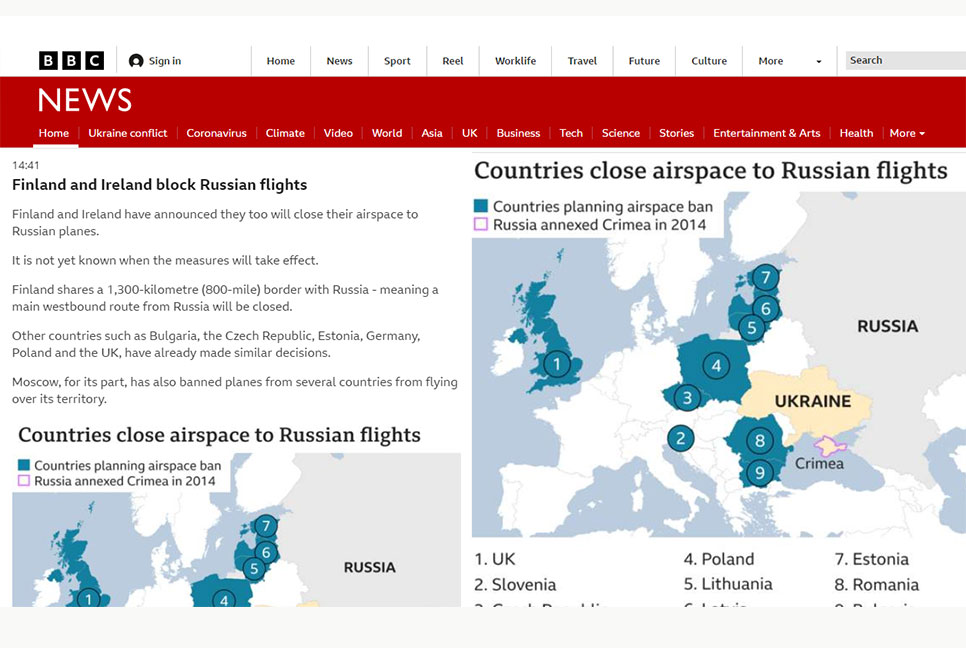Viewport: 966px width, 648px height.
Task: Open Tech news section
Action: (571, 133)
